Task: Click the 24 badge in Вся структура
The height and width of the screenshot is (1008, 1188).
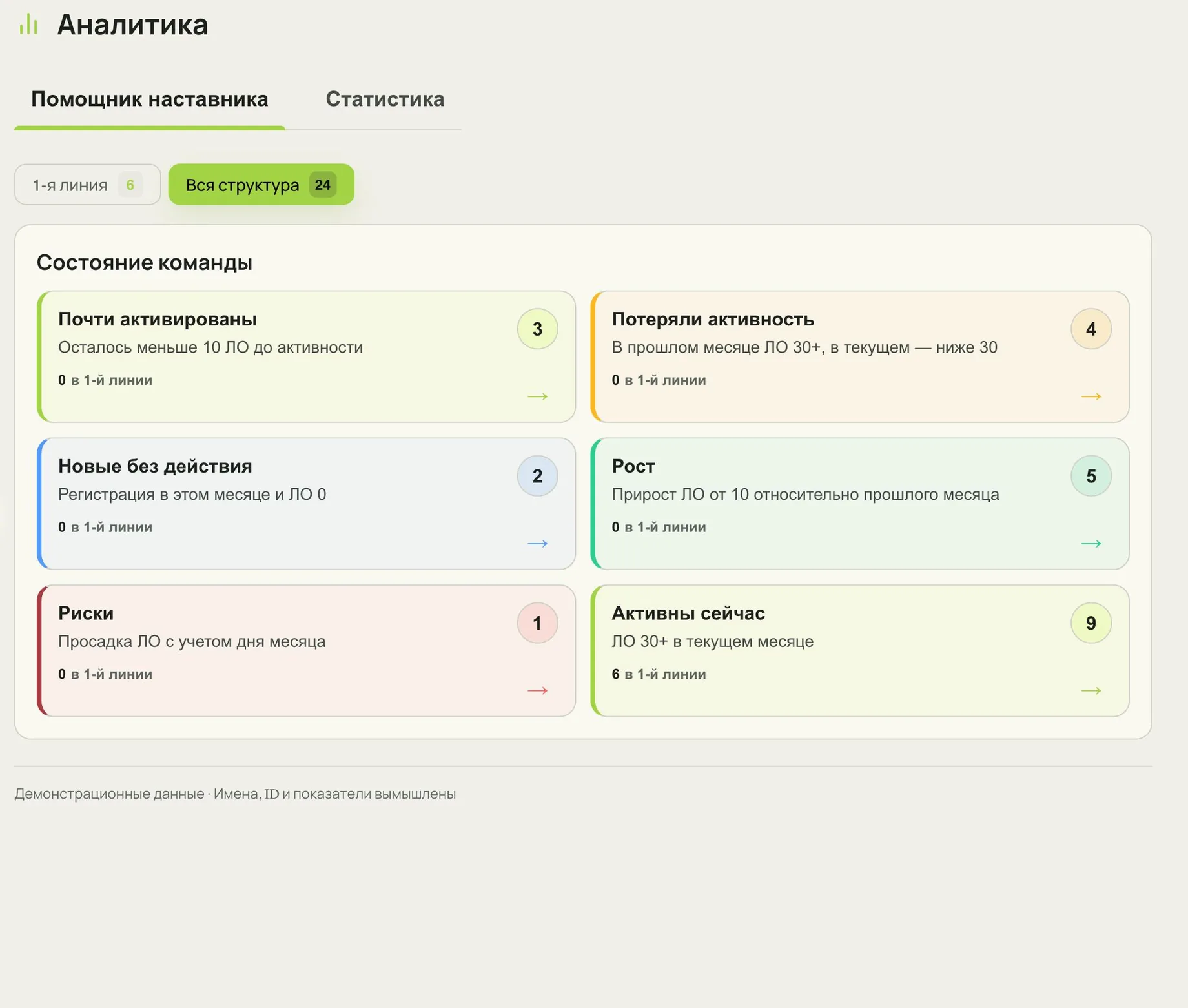Action: click(x=323, y=185)
